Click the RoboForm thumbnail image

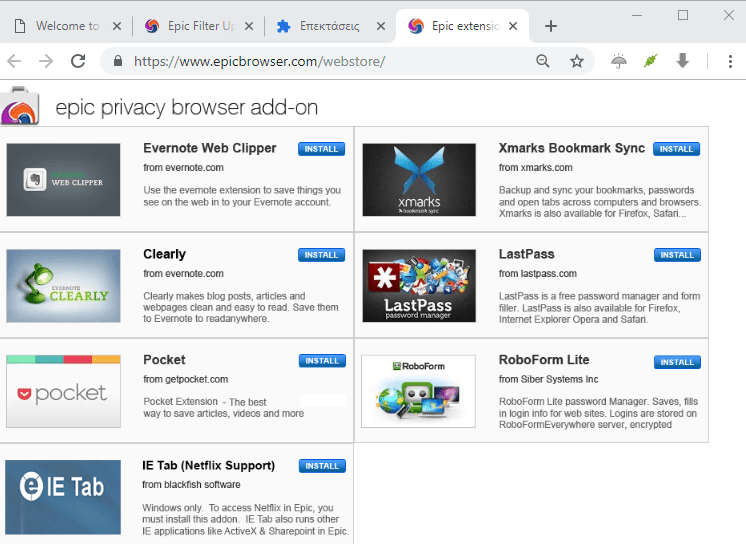click(418, 391)
